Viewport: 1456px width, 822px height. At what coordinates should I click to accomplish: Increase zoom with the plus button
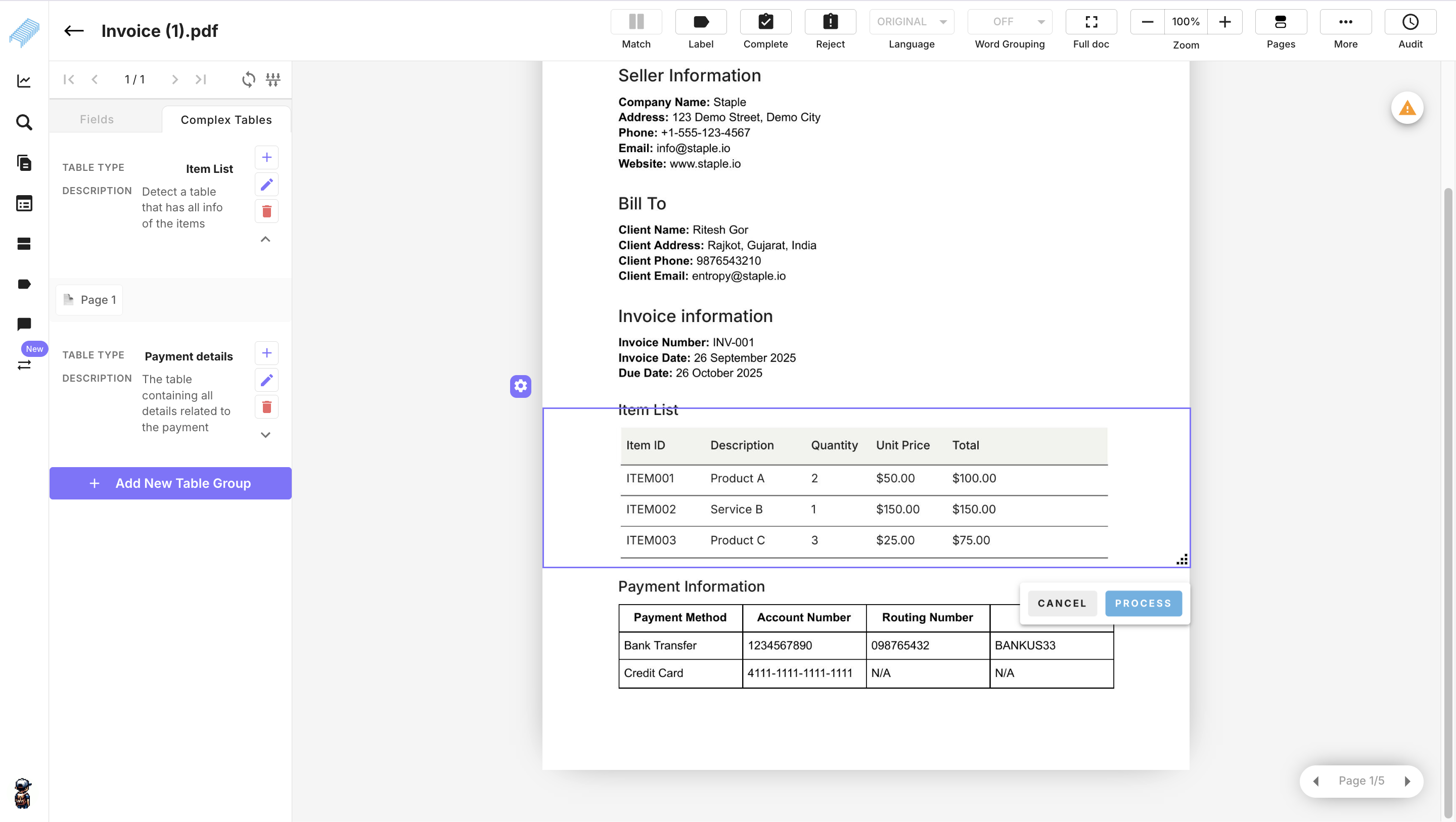coord(1224,22)
